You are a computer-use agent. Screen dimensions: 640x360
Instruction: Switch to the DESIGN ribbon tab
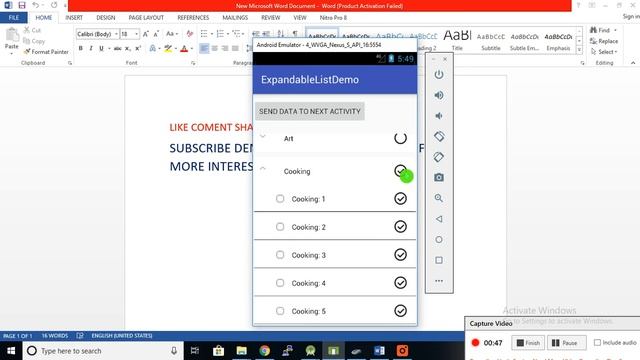(x=106, y=18)
